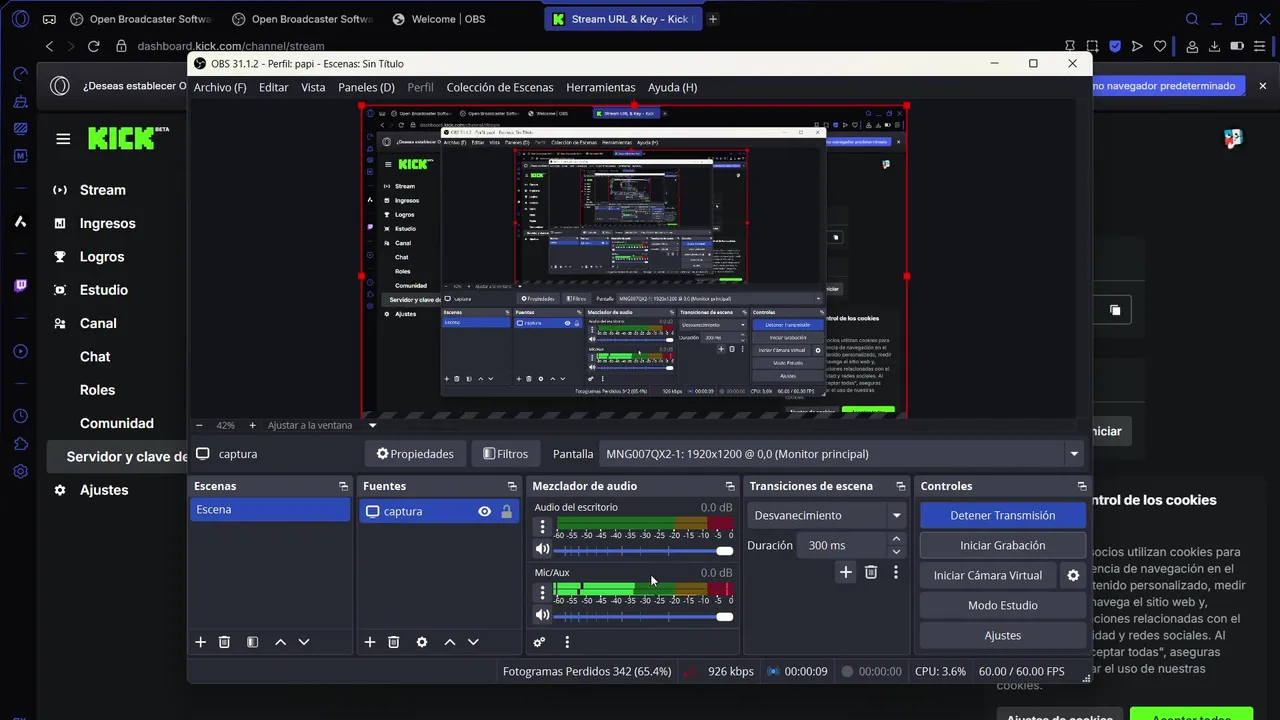Open Herramientas menu

600,87
